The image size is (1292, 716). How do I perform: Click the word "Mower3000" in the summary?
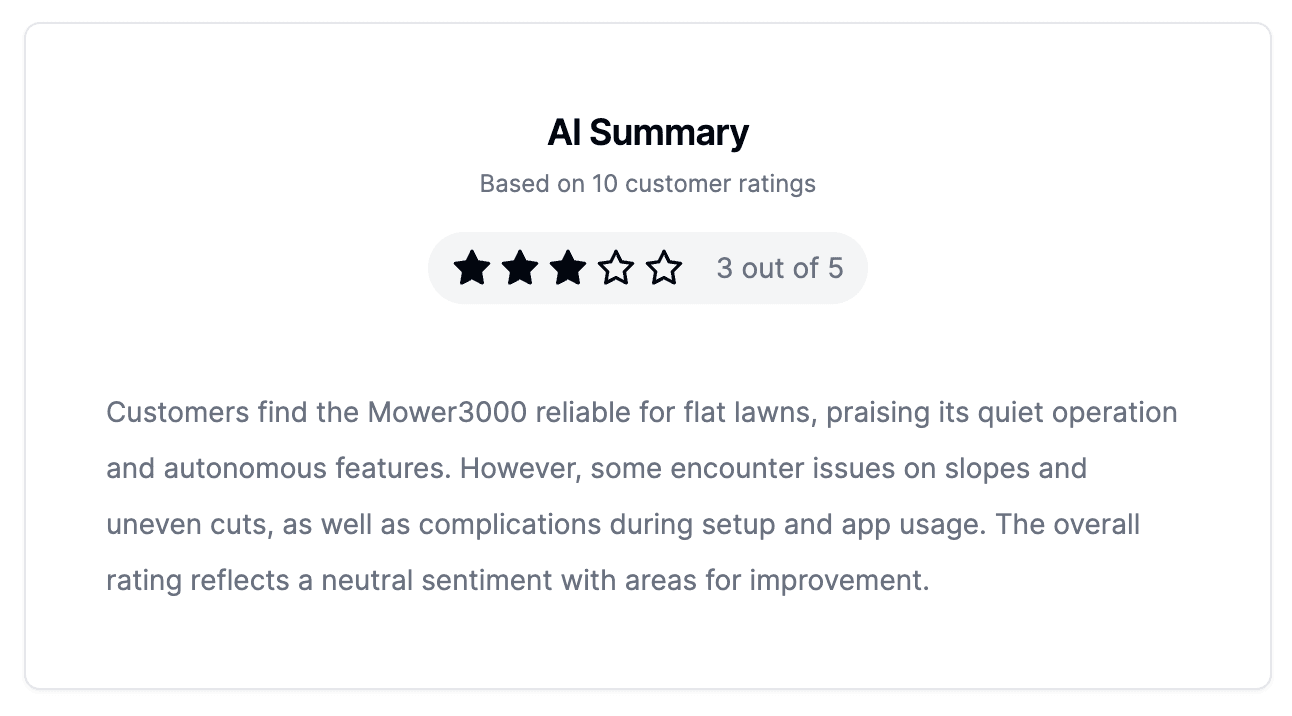pyautogui.click(x=447, y=412)
